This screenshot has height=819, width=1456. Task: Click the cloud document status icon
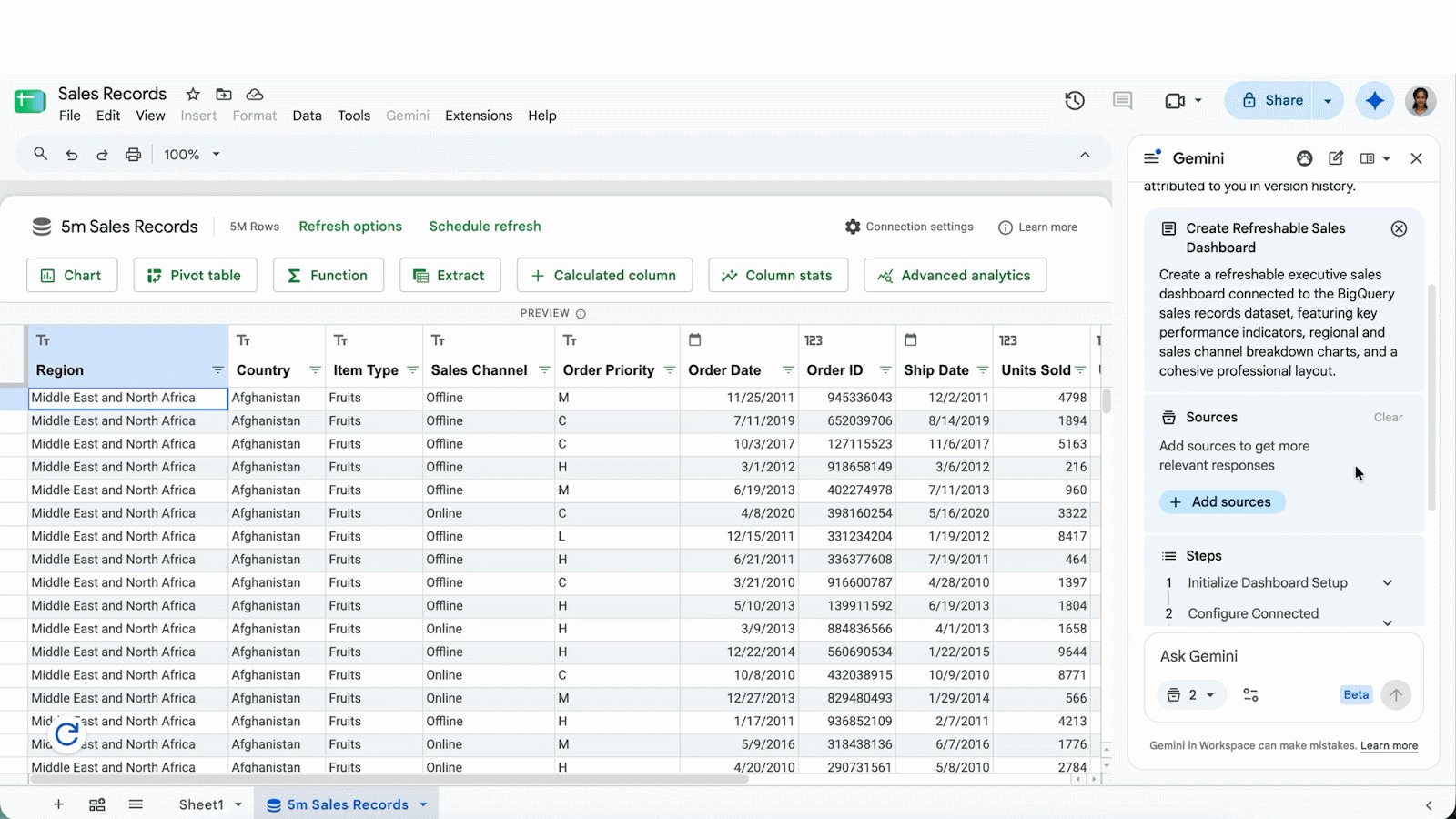click(255, 94)
